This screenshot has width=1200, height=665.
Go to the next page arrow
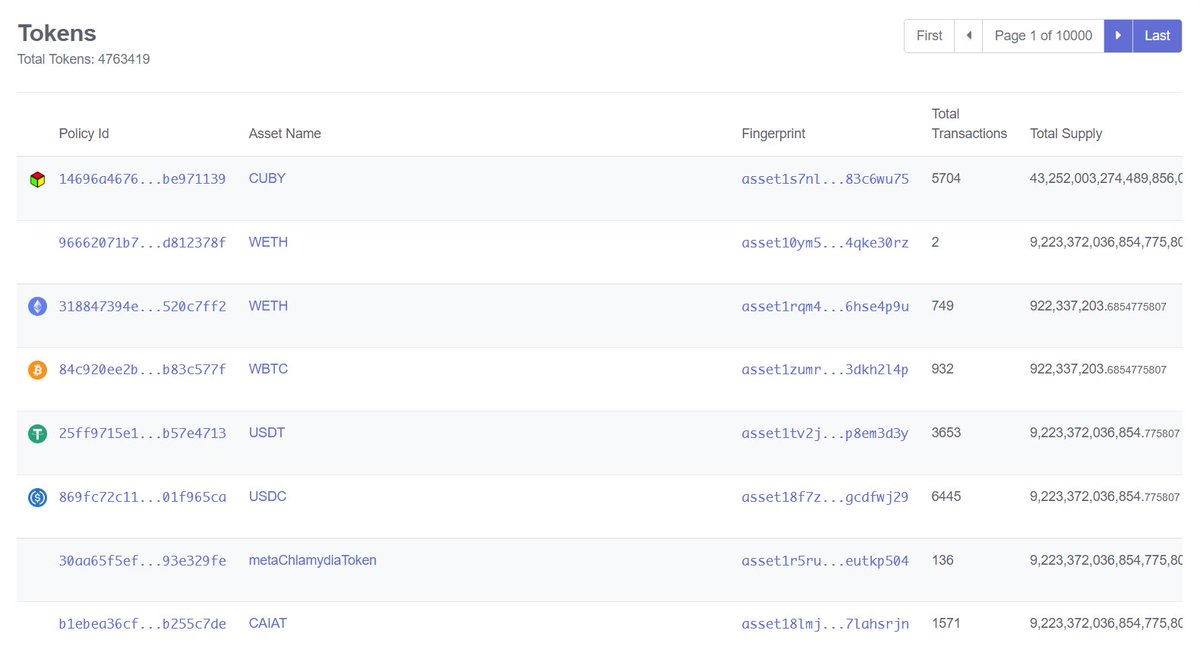[1118, 36]
